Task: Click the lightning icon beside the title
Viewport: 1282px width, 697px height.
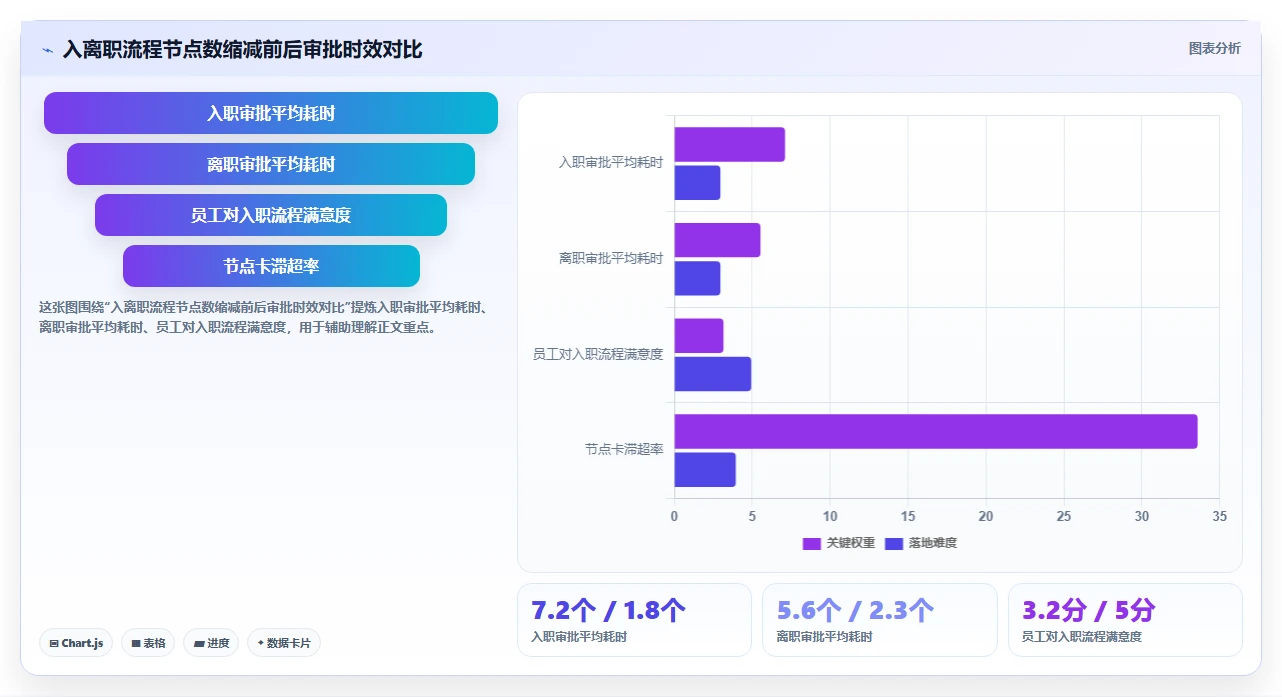Action: pyautogui.click(x=47, y=49)
